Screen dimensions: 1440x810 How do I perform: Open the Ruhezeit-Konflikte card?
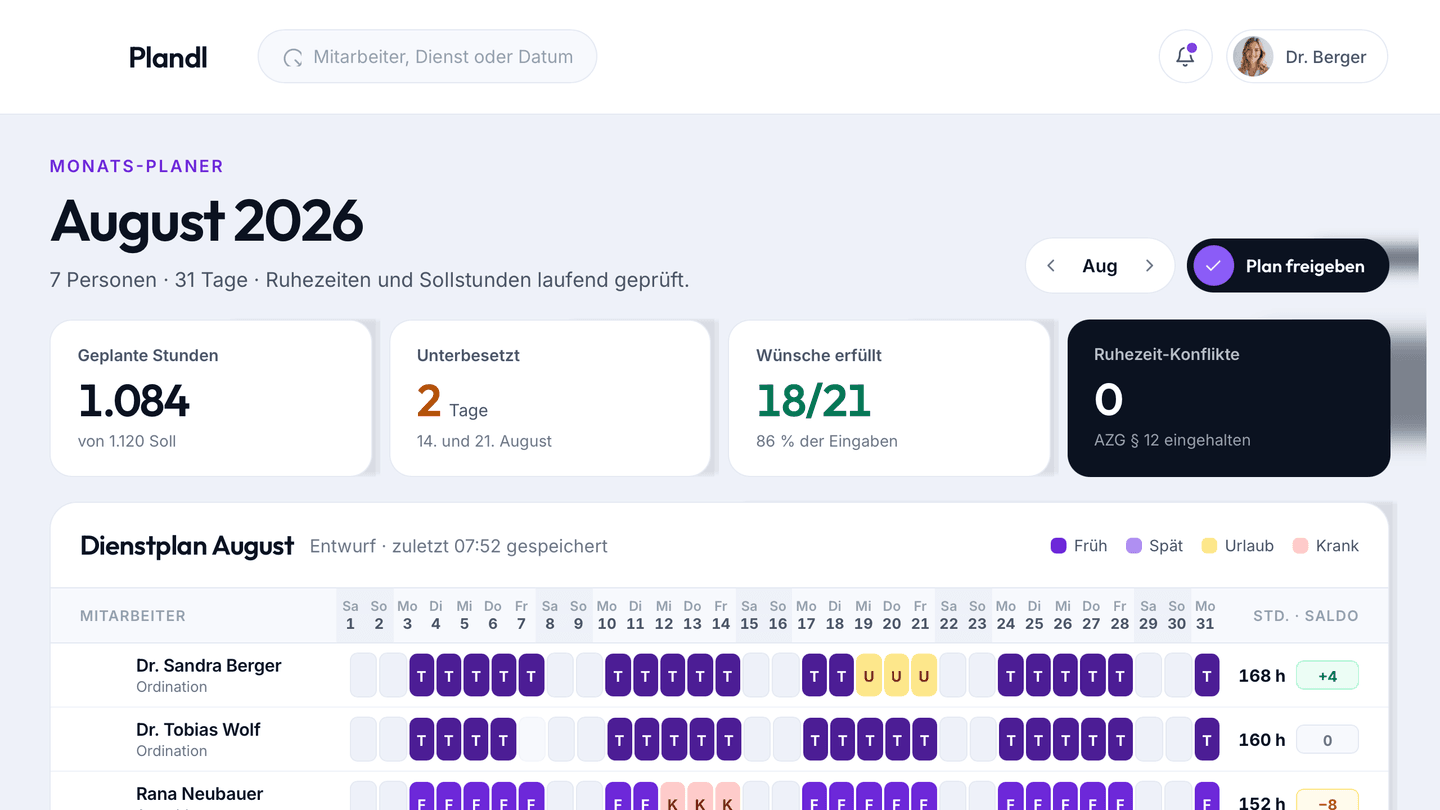click(1229, 398)
